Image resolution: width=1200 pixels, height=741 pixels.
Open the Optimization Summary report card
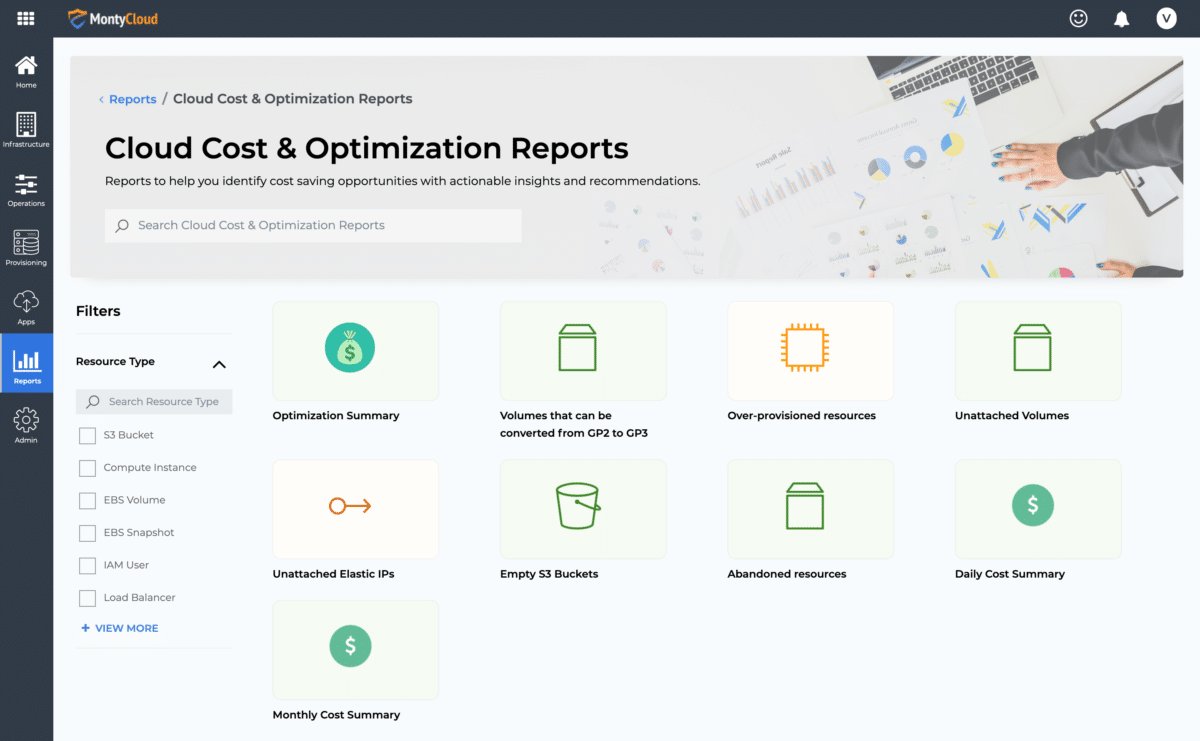(355, 351)
